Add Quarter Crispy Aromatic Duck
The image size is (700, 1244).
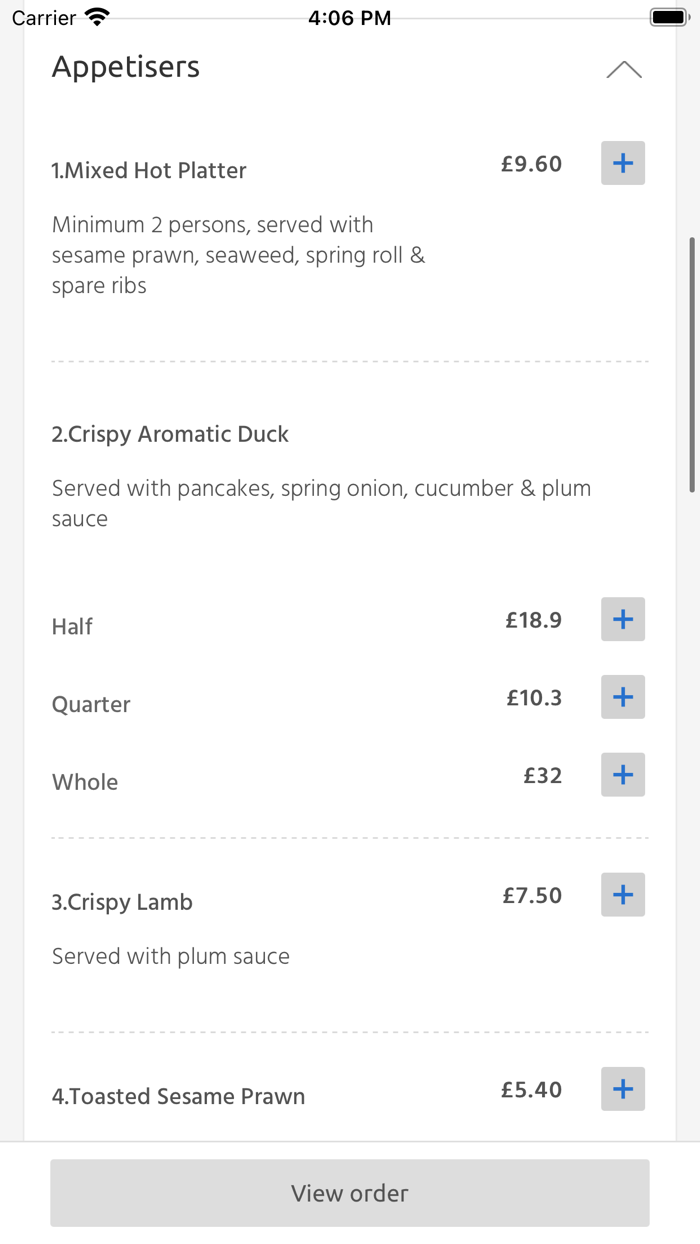pos(622,697)
